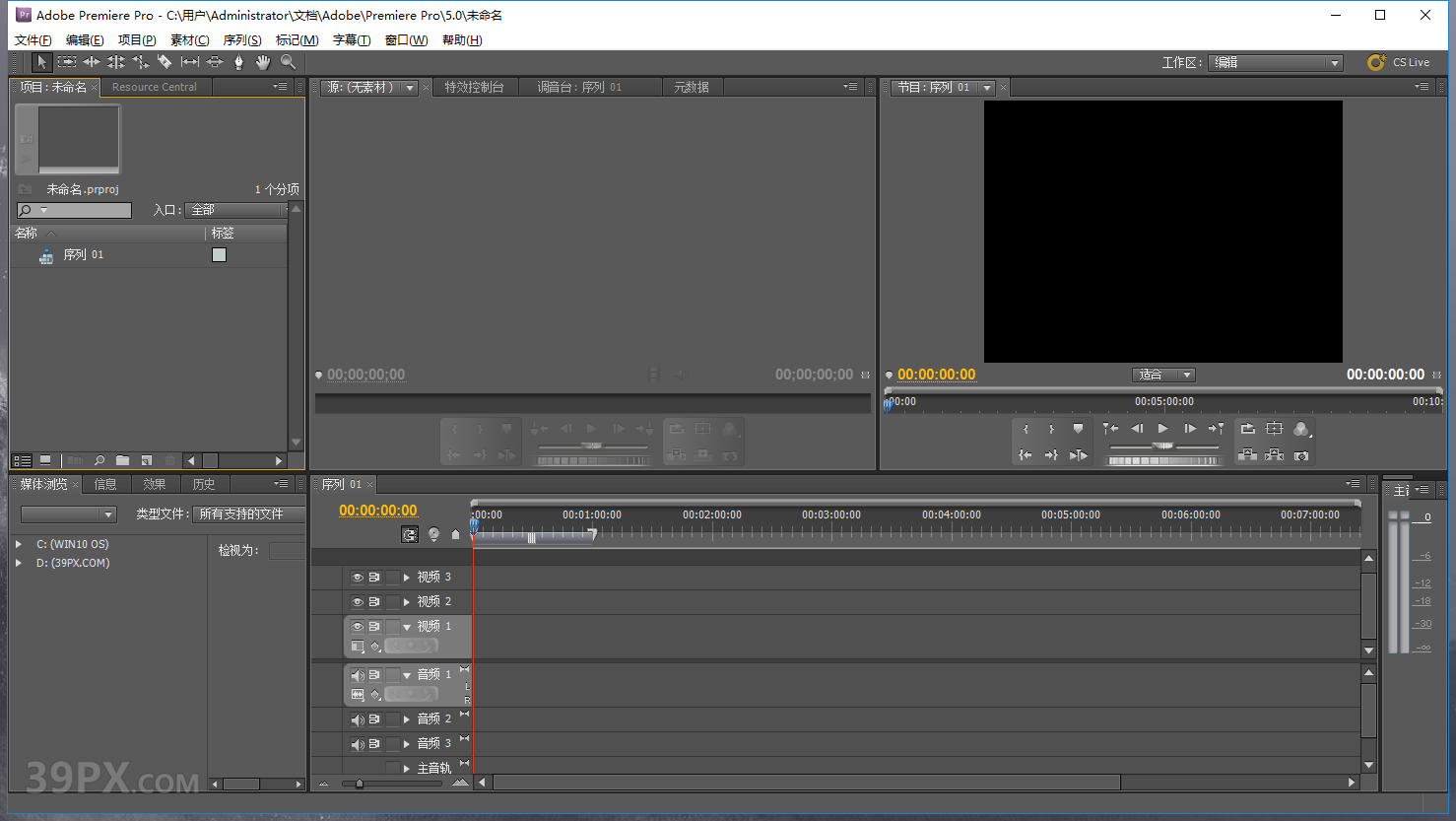Viewport: 1456px width, 821px height.
Task: Select the Pen tool in the toolbar
Action: point(238,61)
